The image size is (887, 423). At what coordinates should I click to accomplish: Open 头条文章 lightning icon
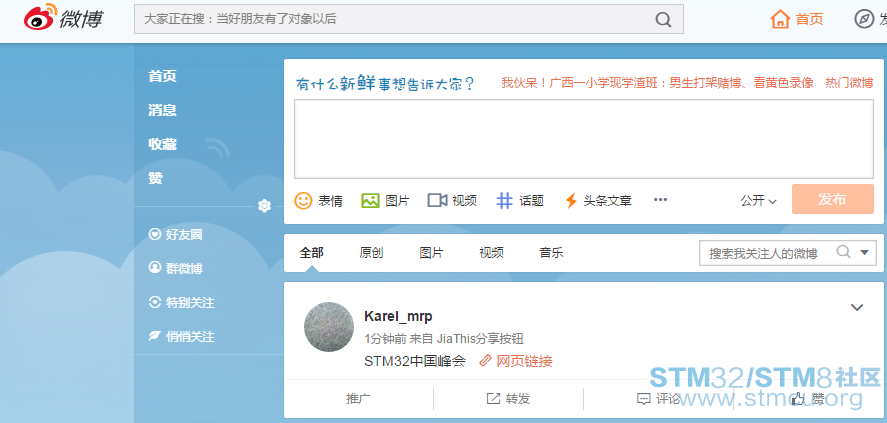click(571, 200)
